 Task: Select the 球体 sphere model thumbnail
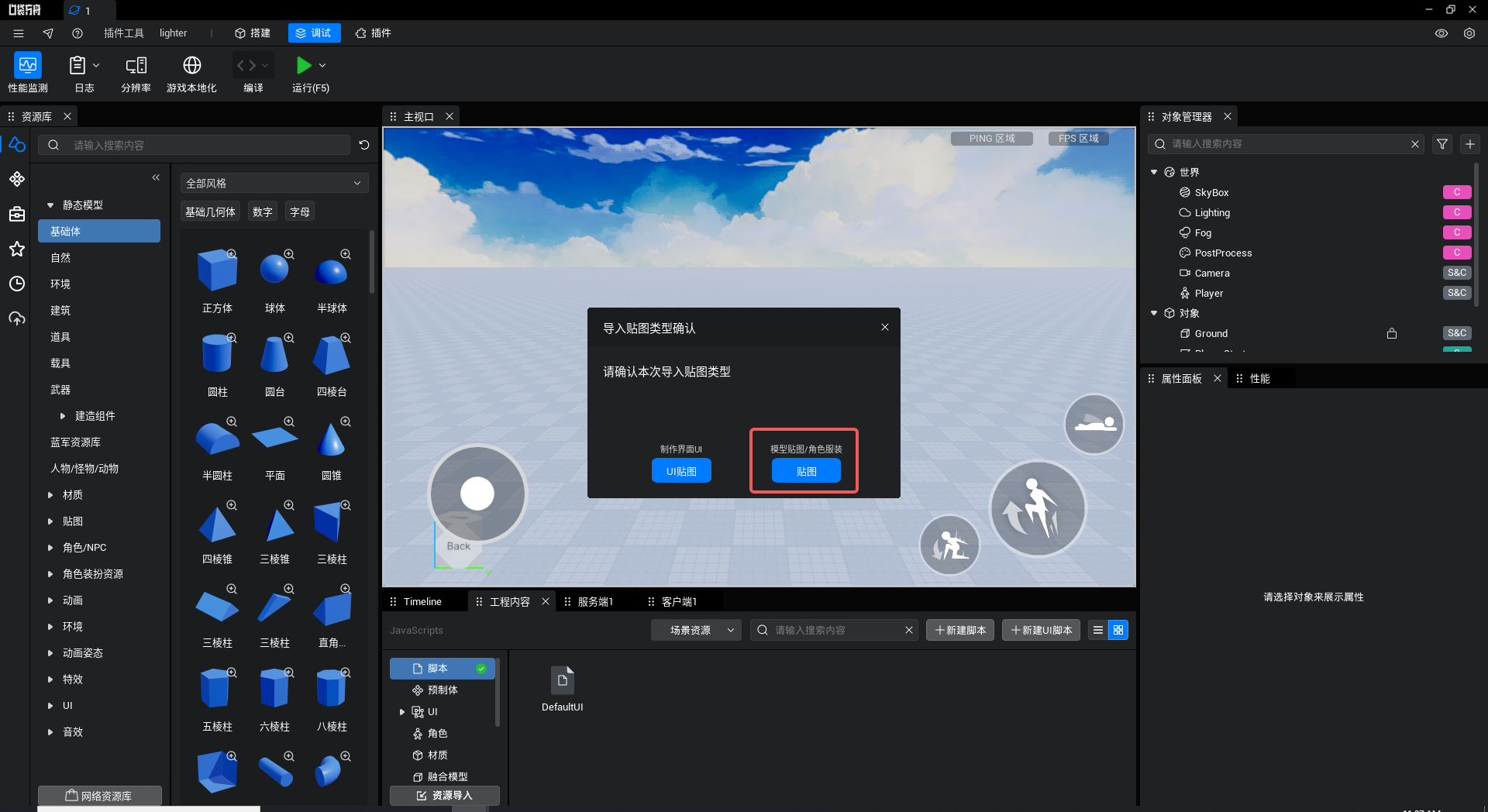click(x=274, y=270)
